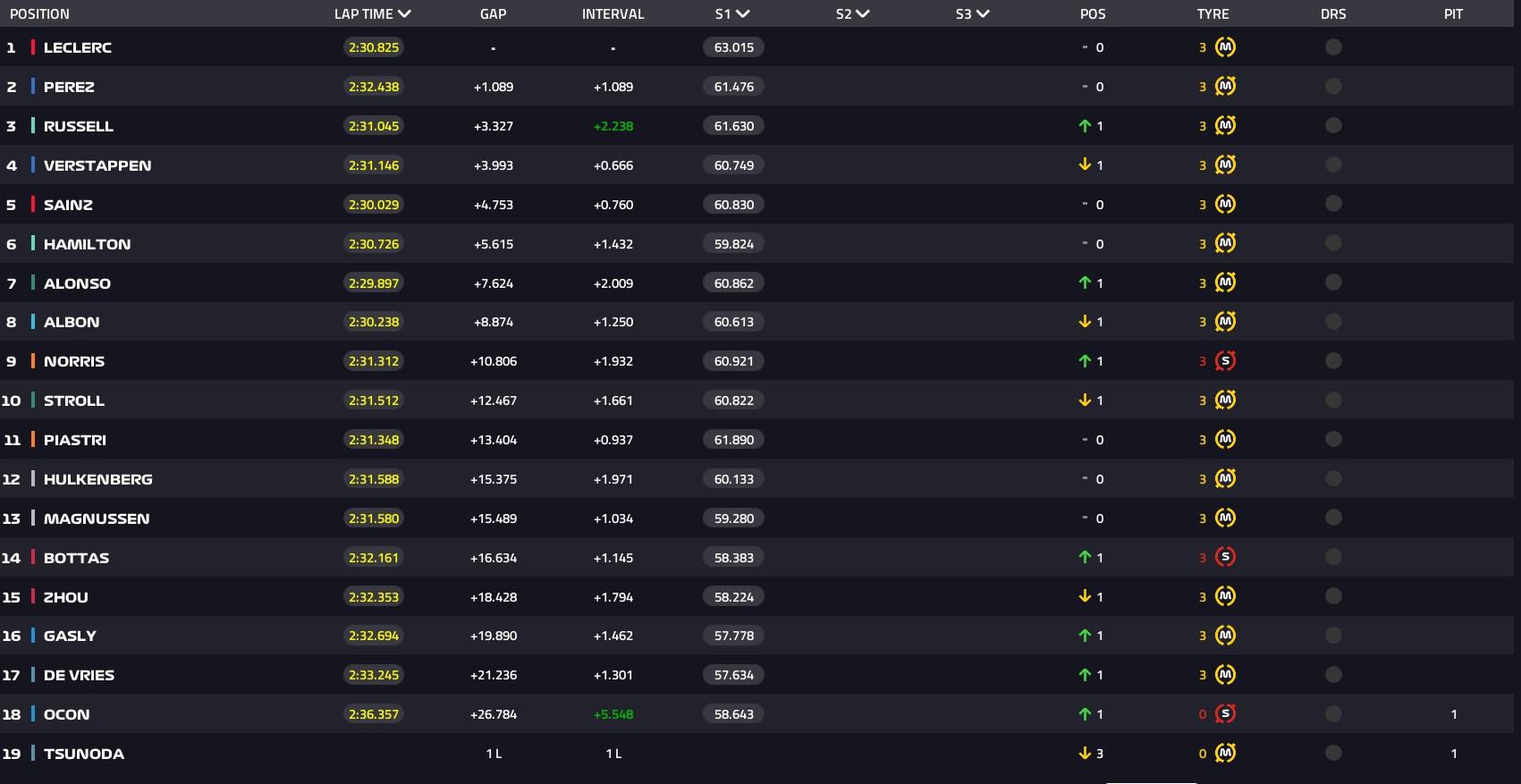Viewport: 1521px width, 784px height.
Task: Click Zhou's medium tyre icon
Action: tap(1225, 596)
